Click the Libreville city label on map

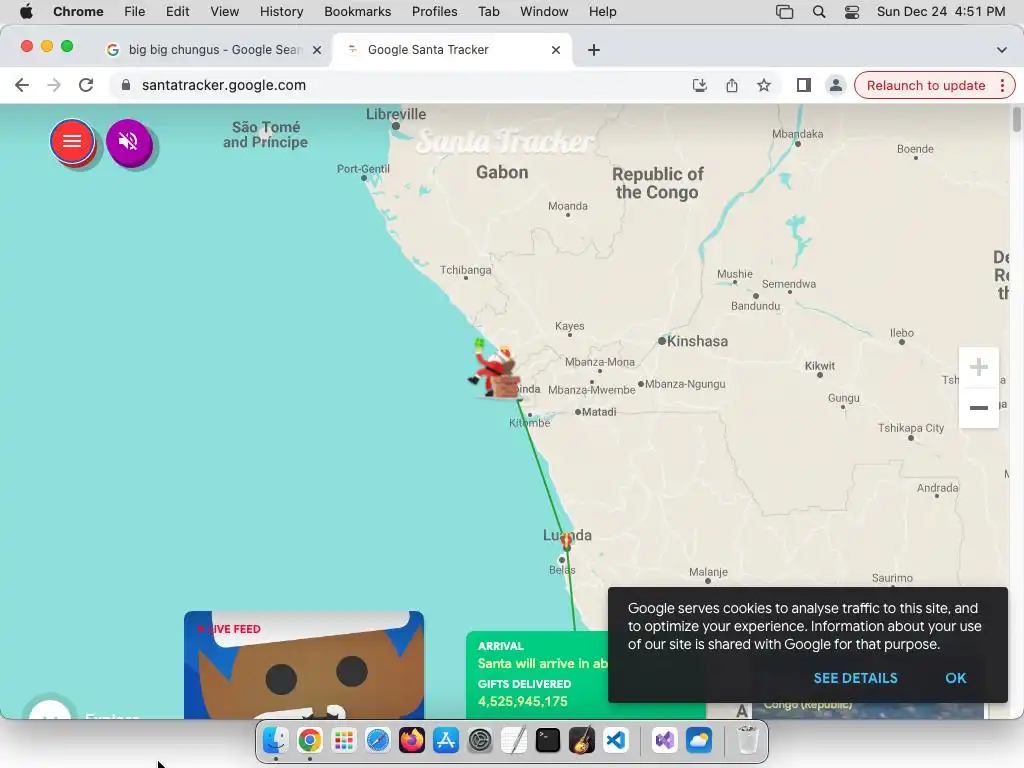click(396, 114)
